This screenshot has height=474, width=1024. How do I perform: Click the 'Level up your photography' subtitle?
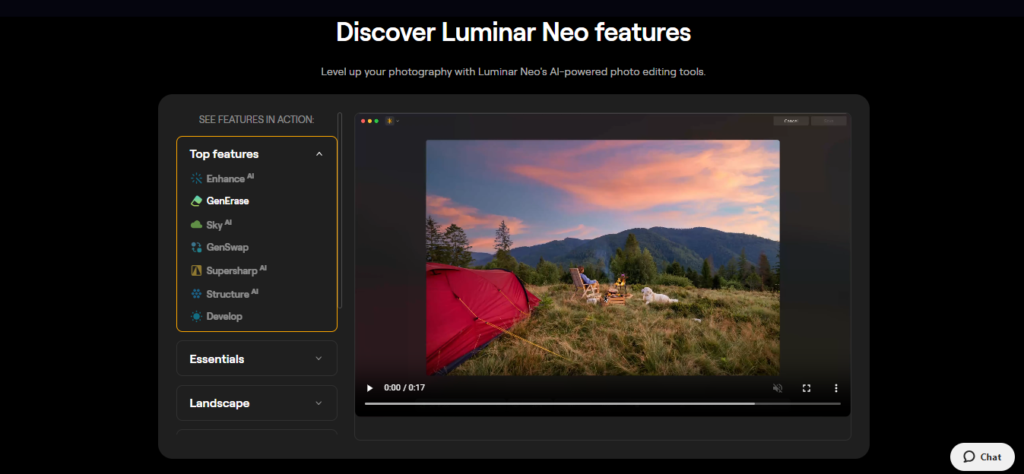(513, 72)
